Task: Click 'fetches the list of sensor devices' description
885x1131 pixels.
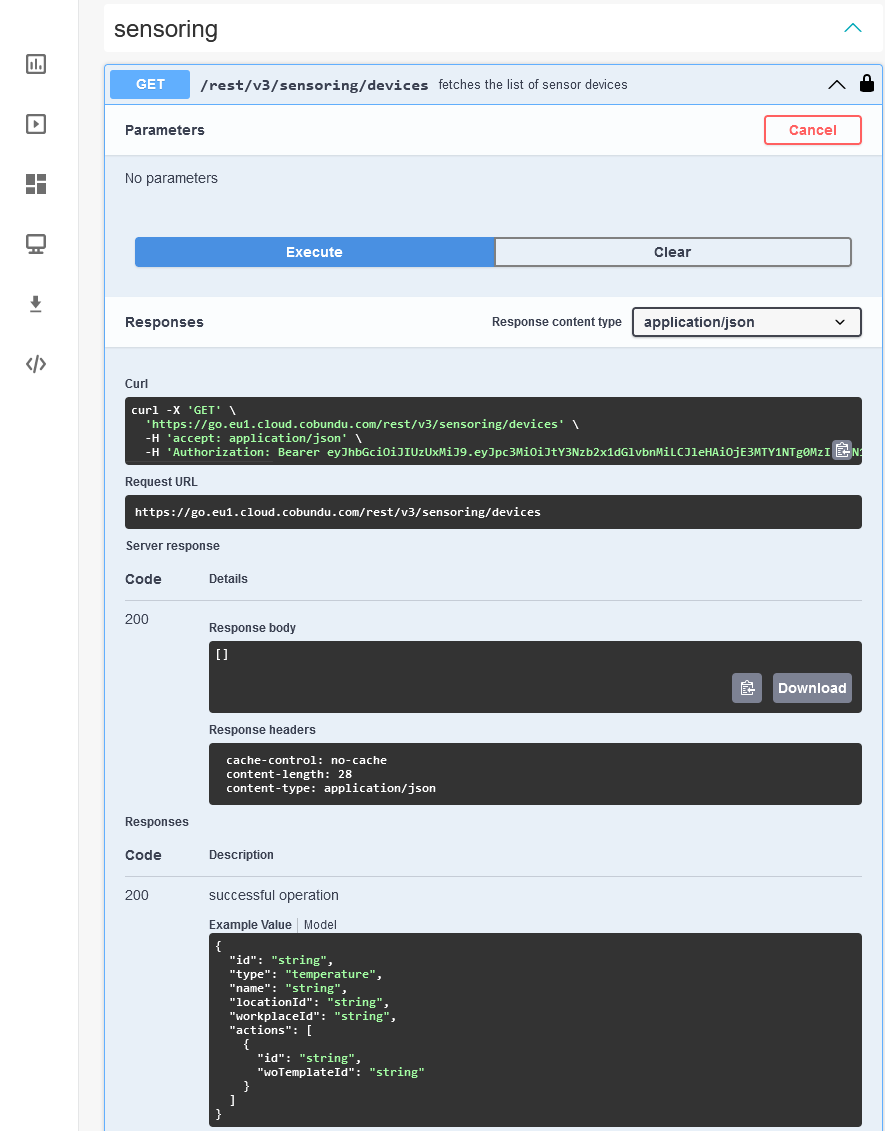Action: tap(533, 84)
